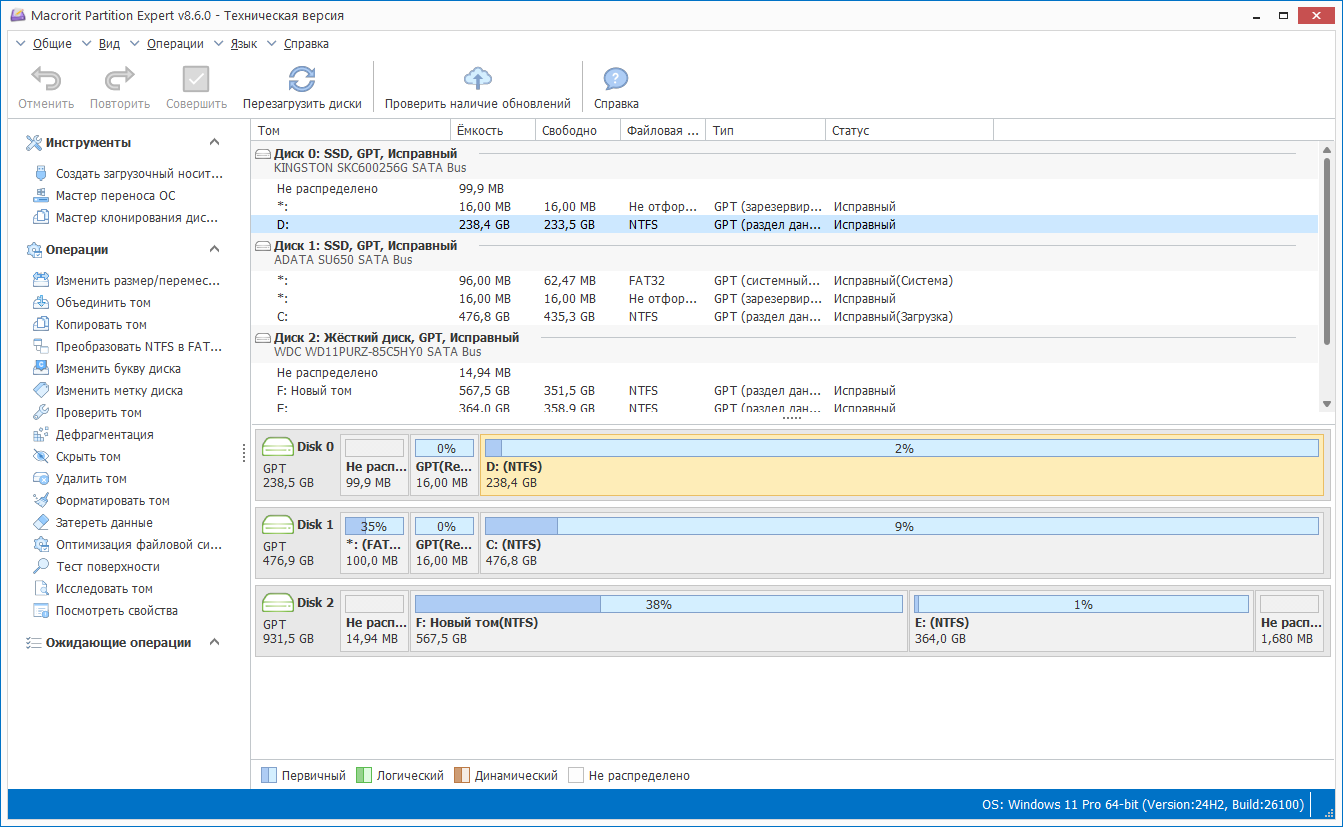Click the C: (NTFS) 9% usage bar
1343x827 pixels.
[x=901, y=526]
